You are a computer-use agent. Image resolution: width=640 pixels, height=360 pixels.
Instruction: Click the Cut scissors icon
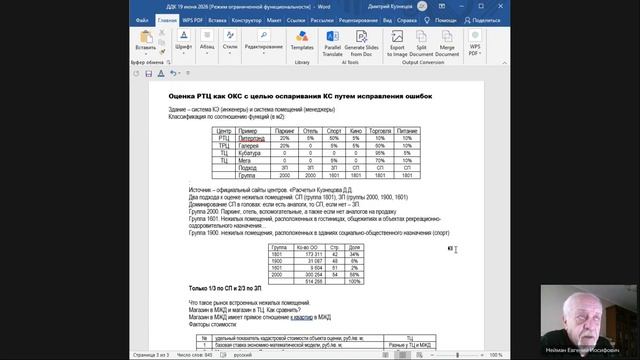click(x=162, y=32)
